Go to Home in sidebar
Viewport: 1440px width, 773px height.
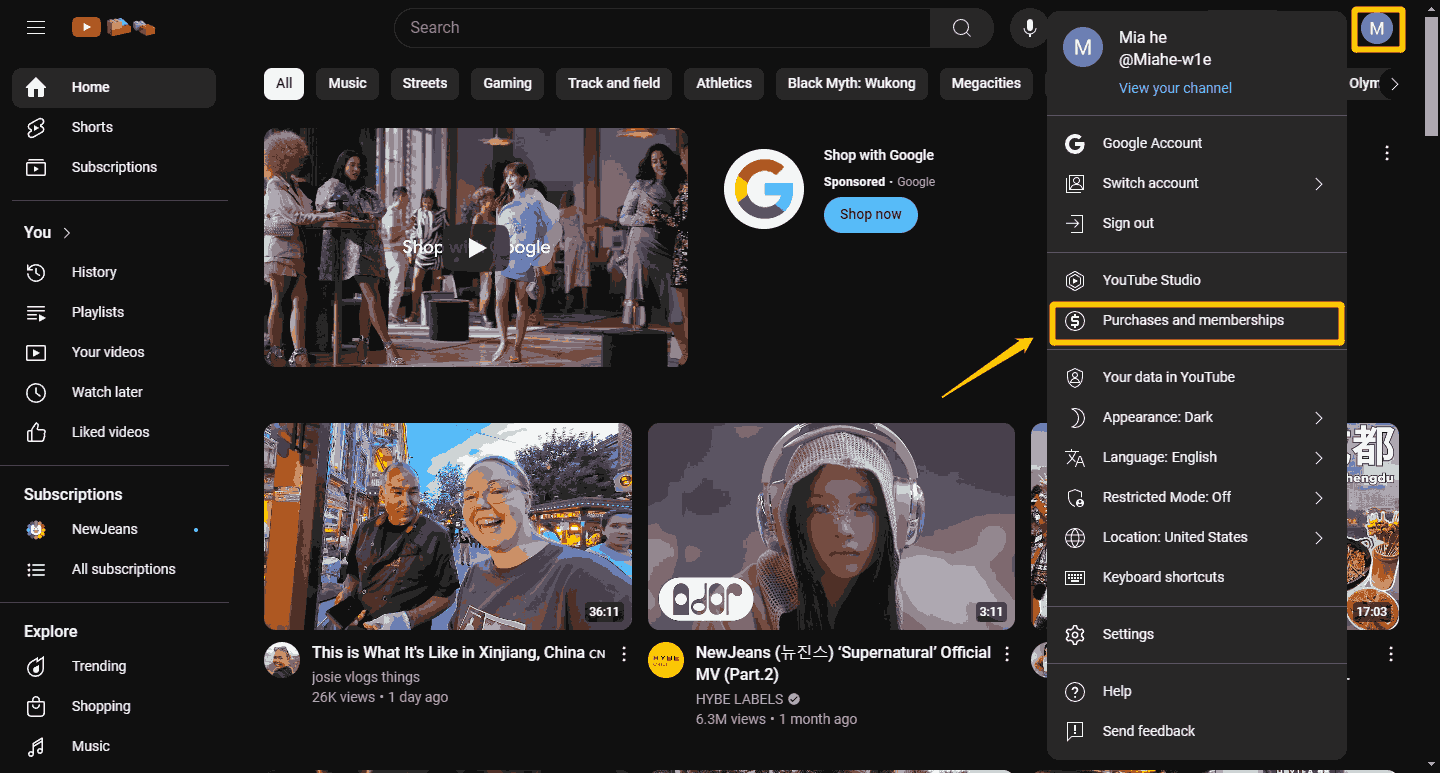coord(114,88)
